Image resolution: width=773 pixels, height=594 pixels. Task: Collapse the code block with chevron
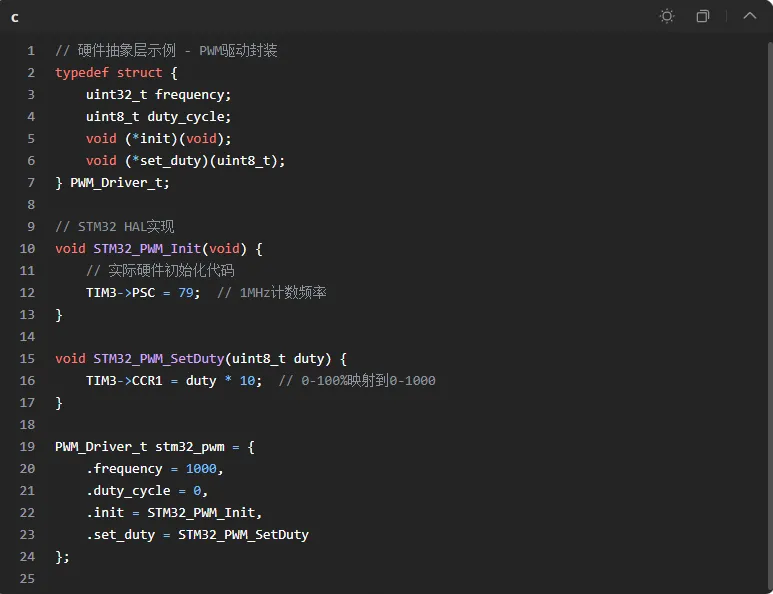749,16
